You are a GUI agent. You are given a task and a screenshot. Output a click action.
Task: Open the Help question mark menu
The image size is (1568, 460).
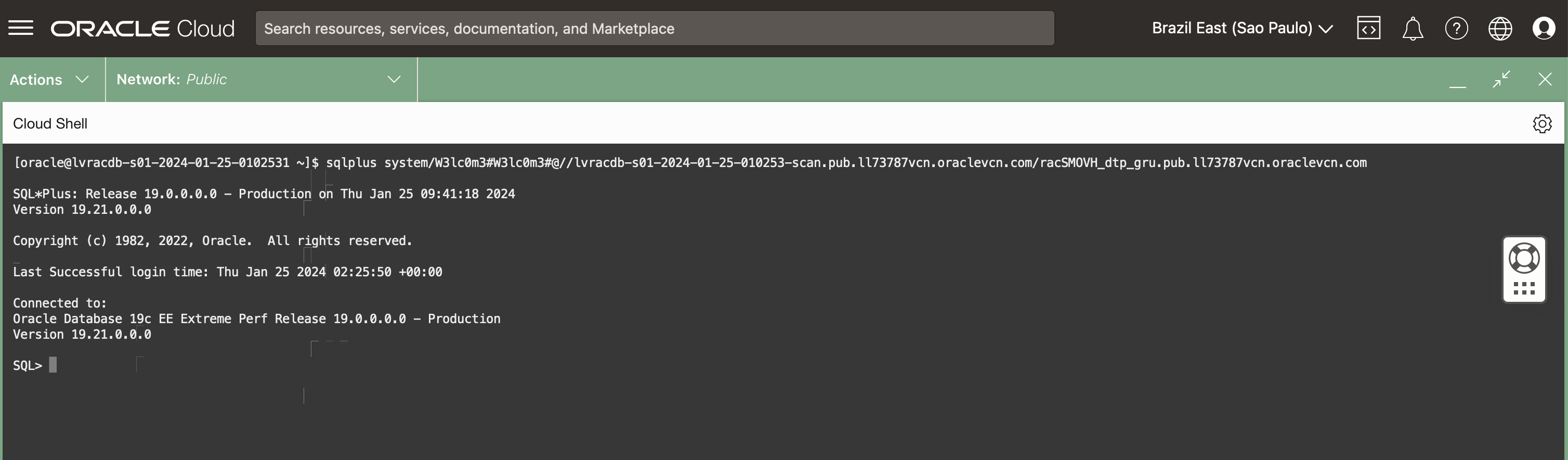click(1456, 29)
